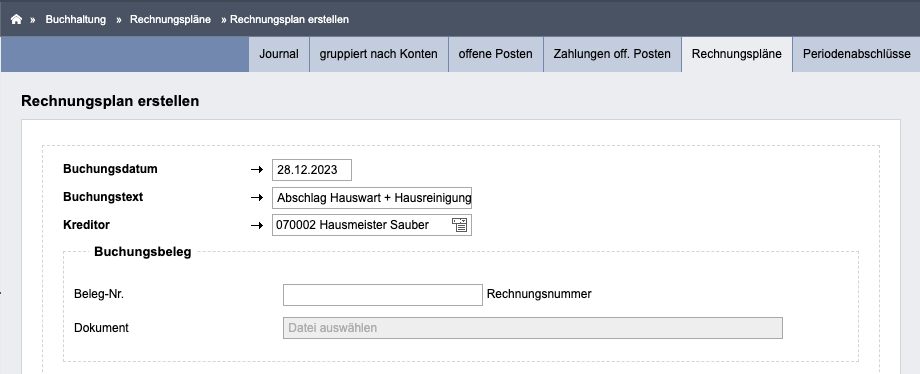Click the Beleg-Nr. label
Screen dimensions: 920x374
click(x=99, y=294)
